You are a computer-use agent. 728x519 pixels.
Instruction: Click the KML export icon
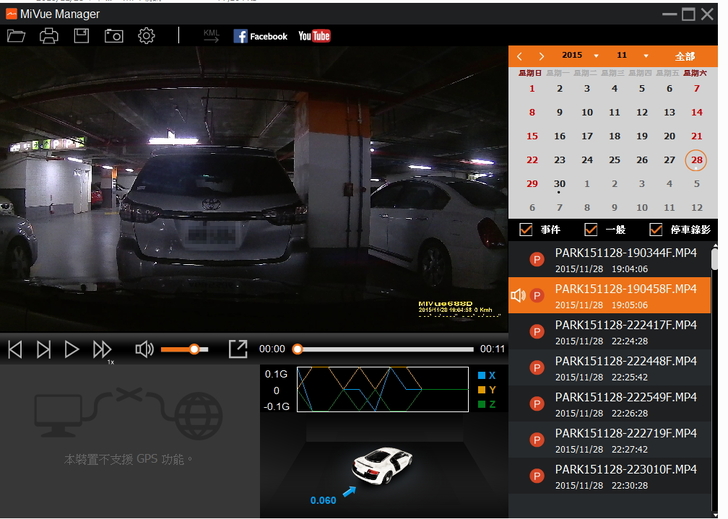(x=211, y=36)
